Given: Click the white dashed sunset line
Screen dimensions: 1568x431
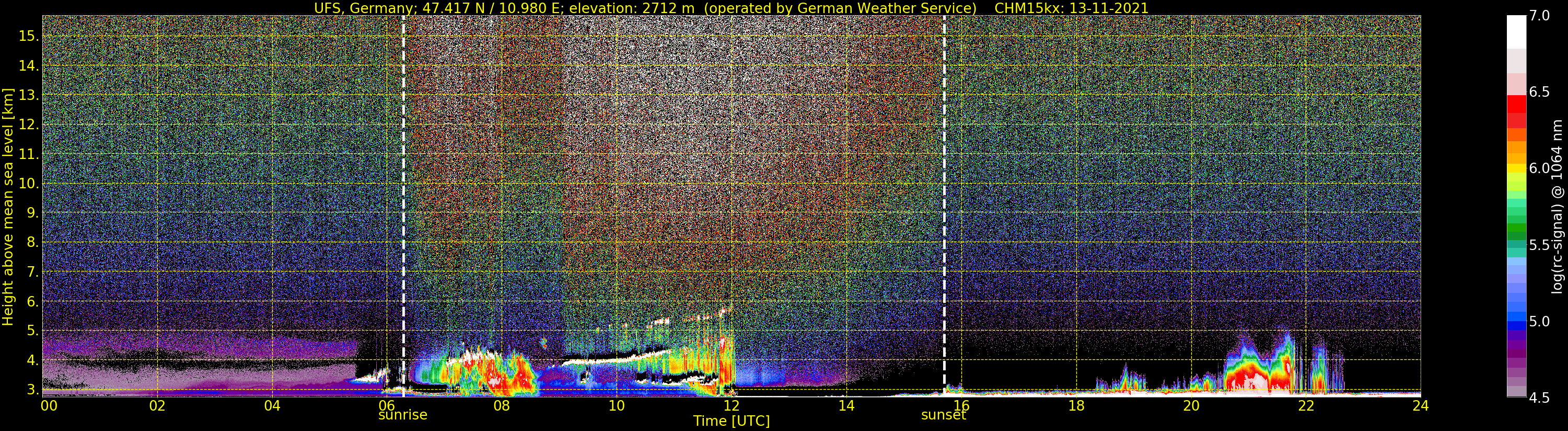Looking at the screenshot, I should [x=944, y=183].
